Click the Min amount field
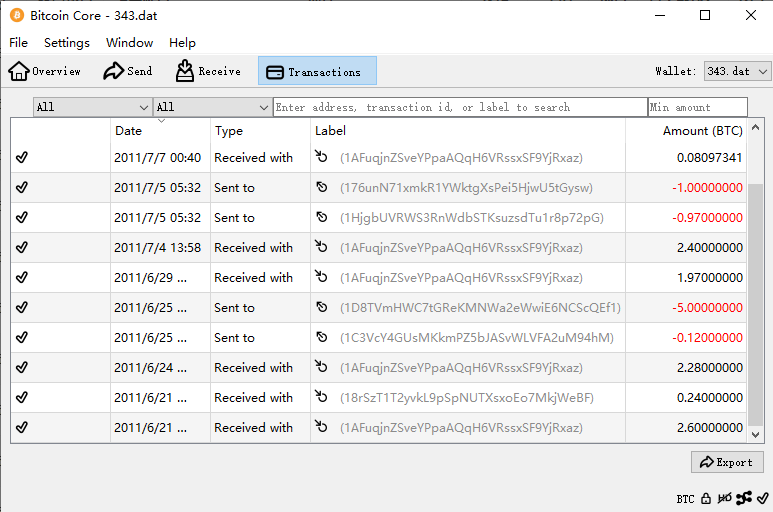This screenshot has height=512, width=773. [697, 107]
